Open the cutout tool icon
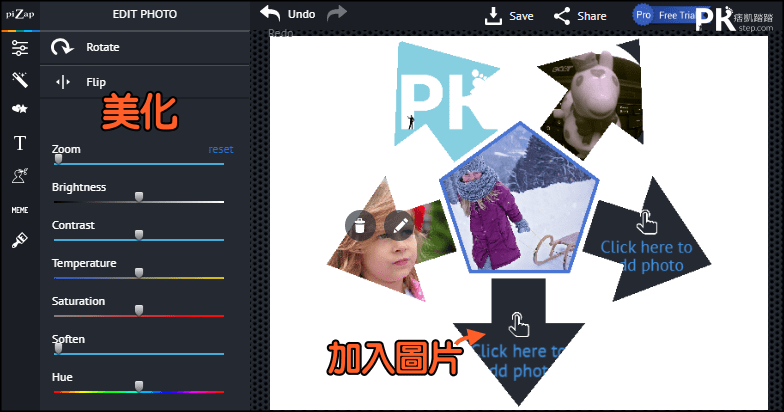This screenshot has height=412, width=784. (x=20, y=176)
